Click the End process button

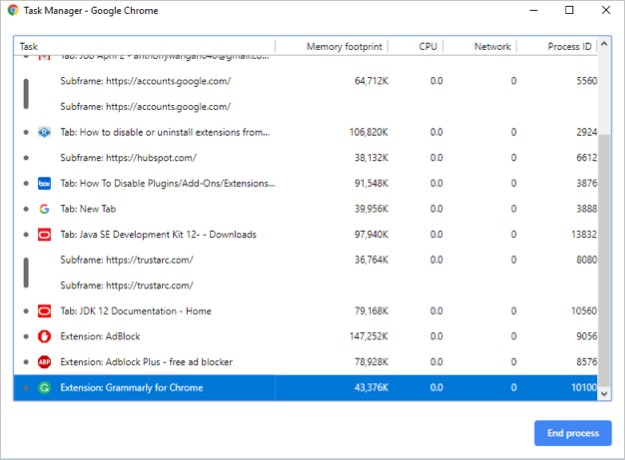coord(573,433)
